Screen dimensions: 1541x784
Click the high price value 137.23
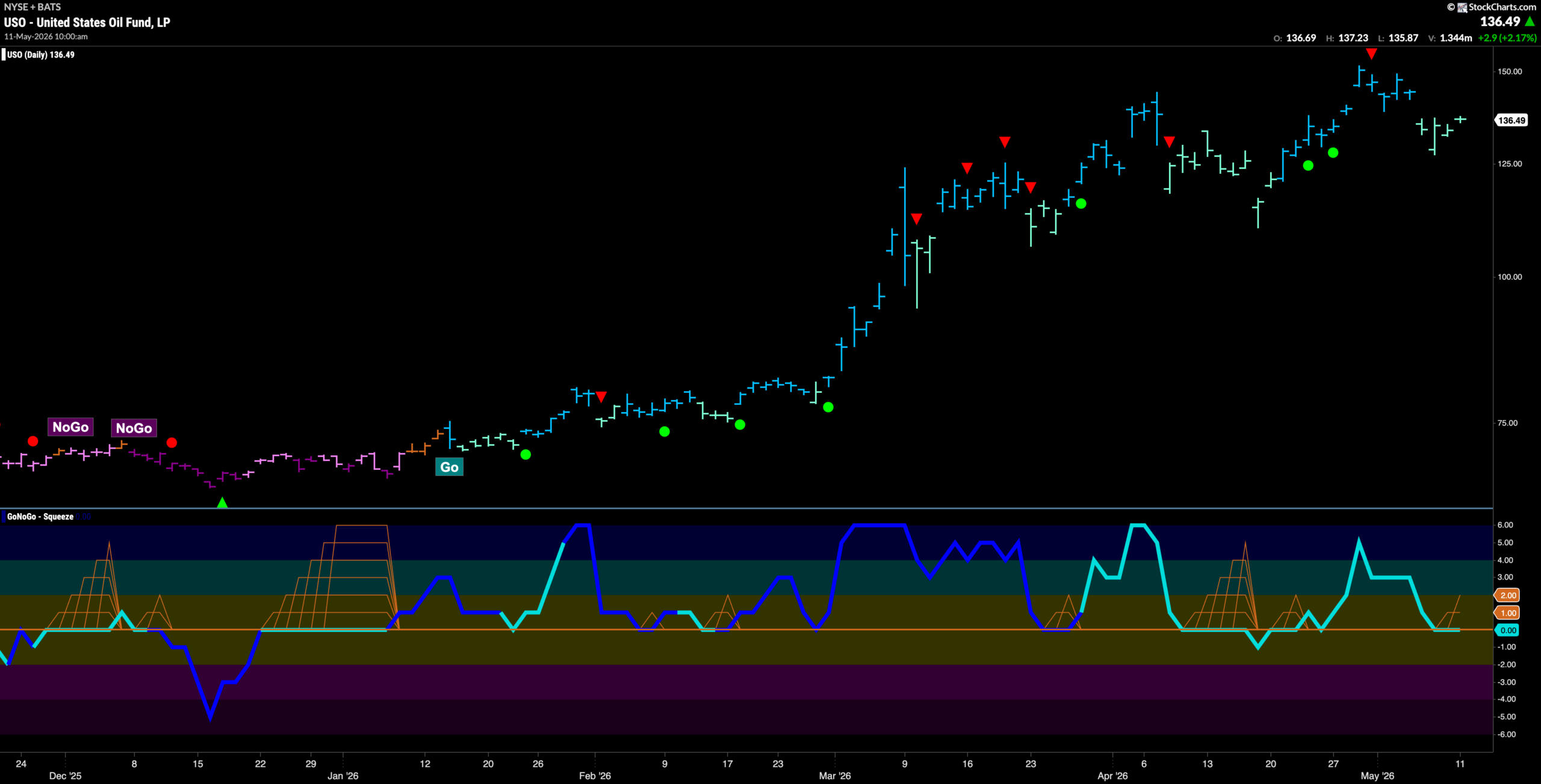pos(1353,38)
